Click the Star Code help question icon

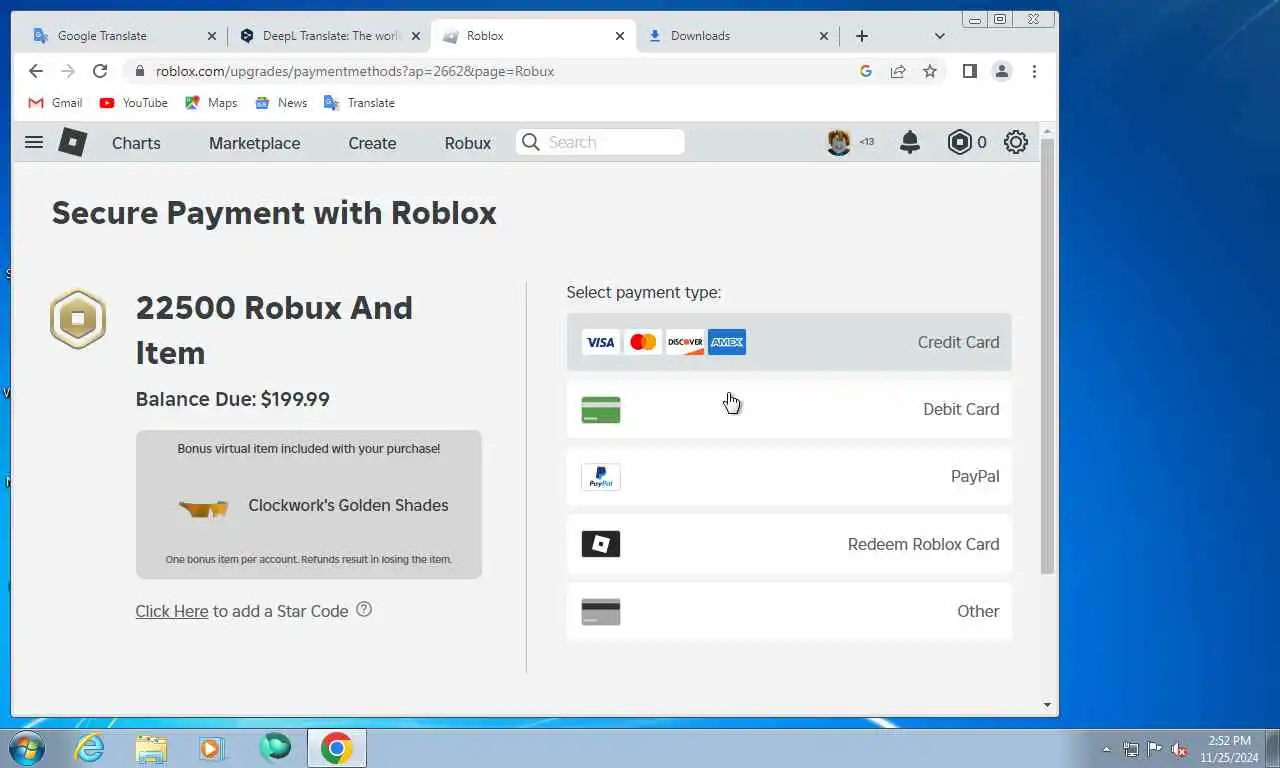coord(364,609)
